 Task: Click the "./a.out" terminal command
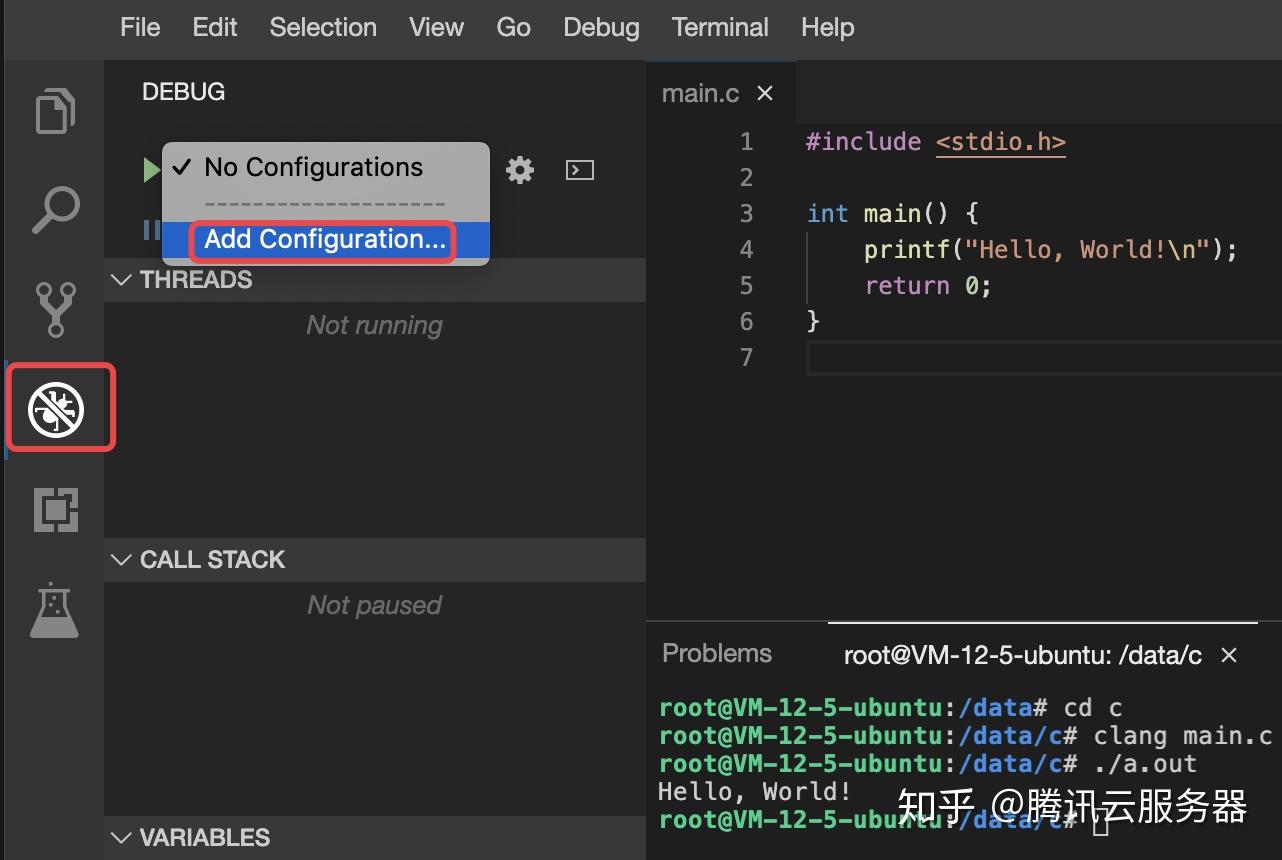1145,764
